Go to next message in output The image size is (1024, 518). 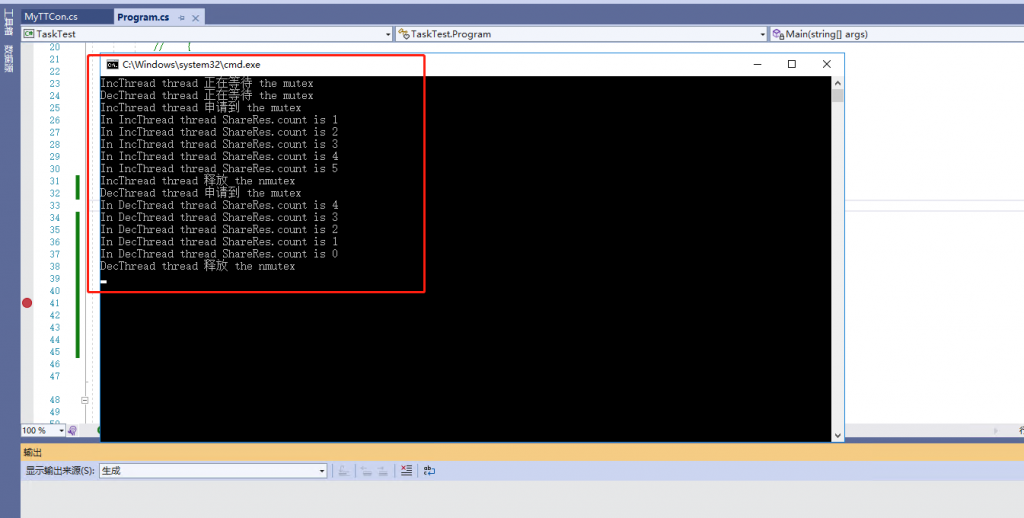point(383,470)
